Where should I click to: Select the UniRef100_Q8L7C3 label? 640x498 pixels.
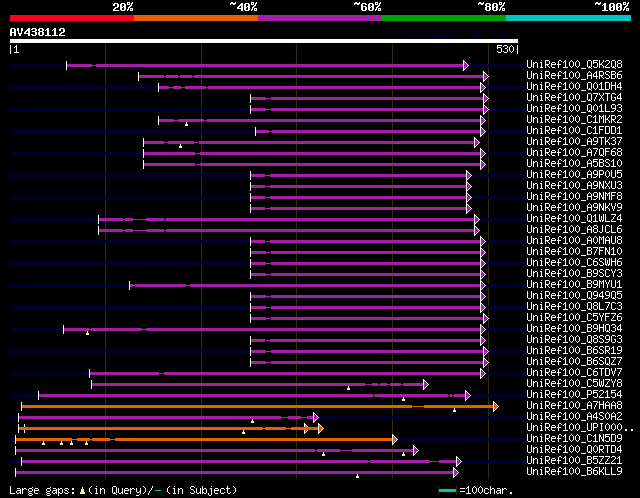574,307
